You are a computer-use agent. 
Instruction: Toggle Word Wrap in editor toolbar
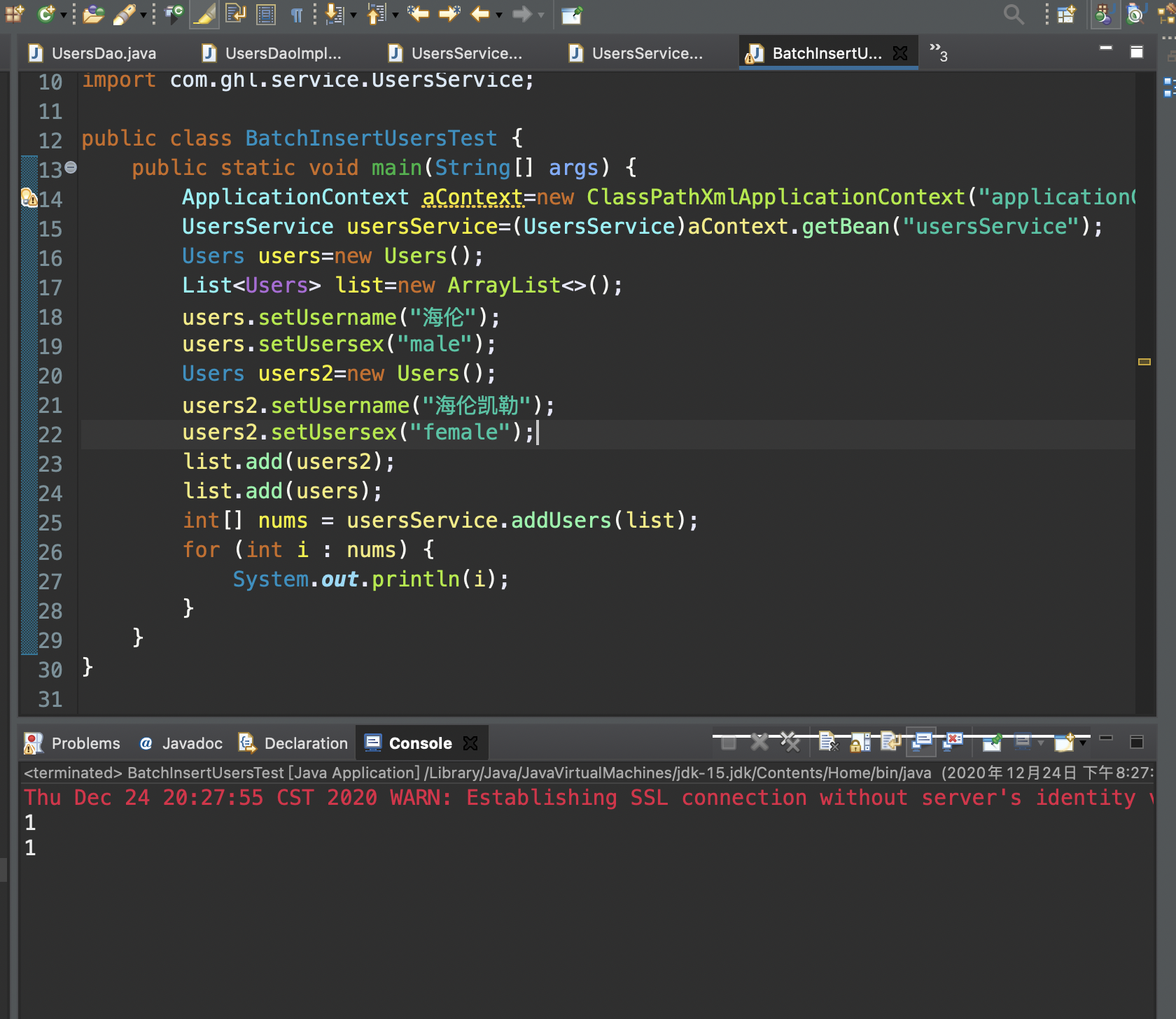pyautogui.click(x=236, y=14)
